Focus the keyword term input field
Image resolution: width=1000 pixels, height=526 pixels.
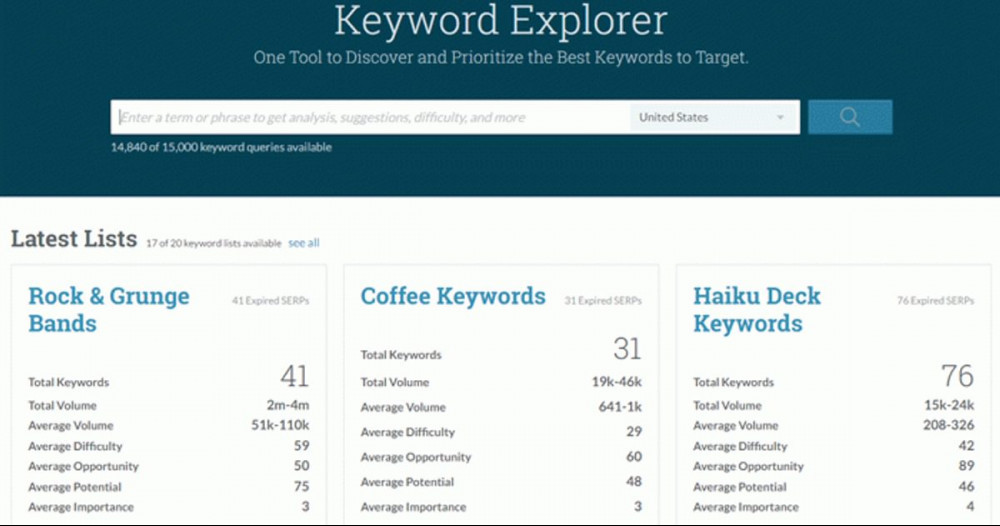371,117
